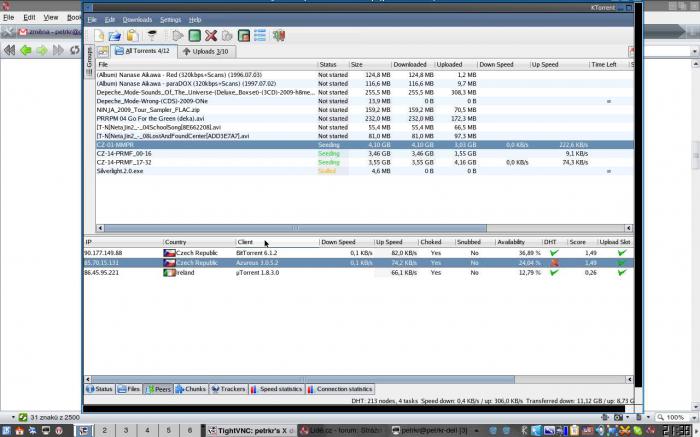Select the Peers bottom tab
The width and height of the screenshot is (700, 437).
(x=158, y=389)
